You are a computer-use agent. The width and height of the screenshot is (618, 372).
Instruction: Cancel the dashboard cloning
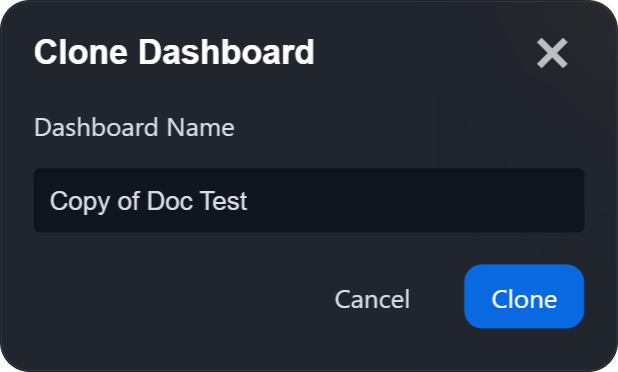click(x=372, y=299)
